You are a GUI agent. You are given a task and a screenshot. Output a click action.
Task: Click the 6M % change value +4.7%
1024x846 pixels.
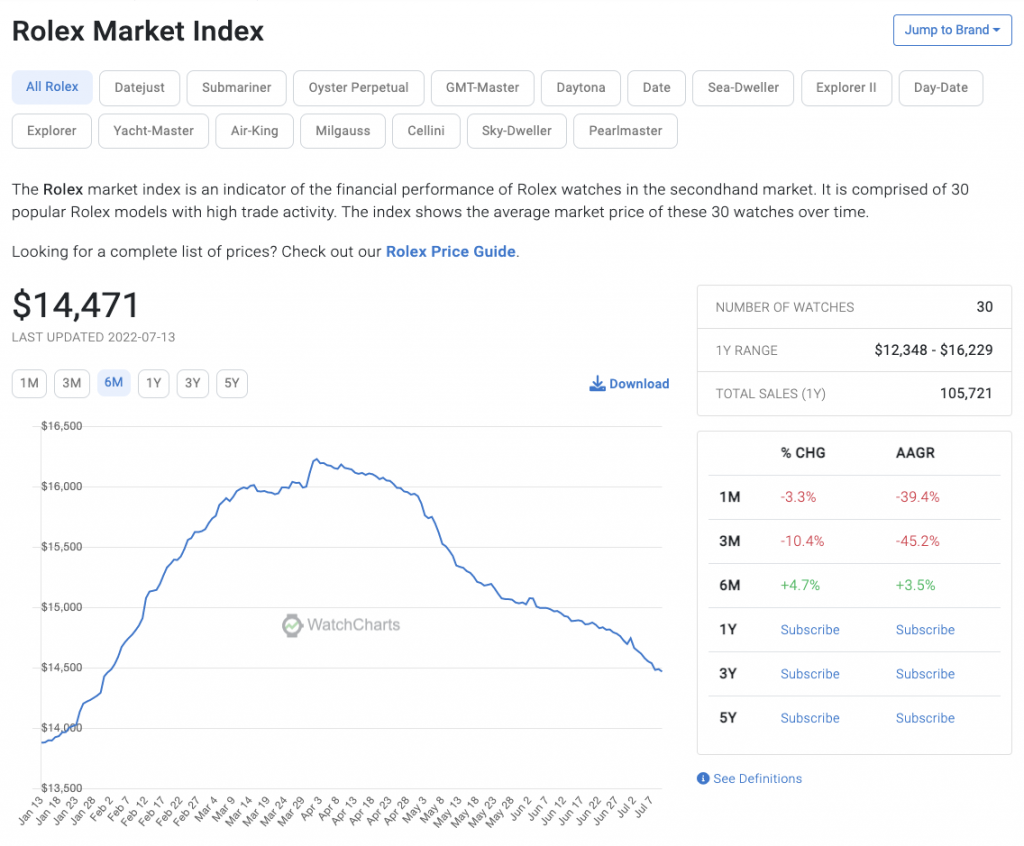pyautogui.click(x=800, y=585)
